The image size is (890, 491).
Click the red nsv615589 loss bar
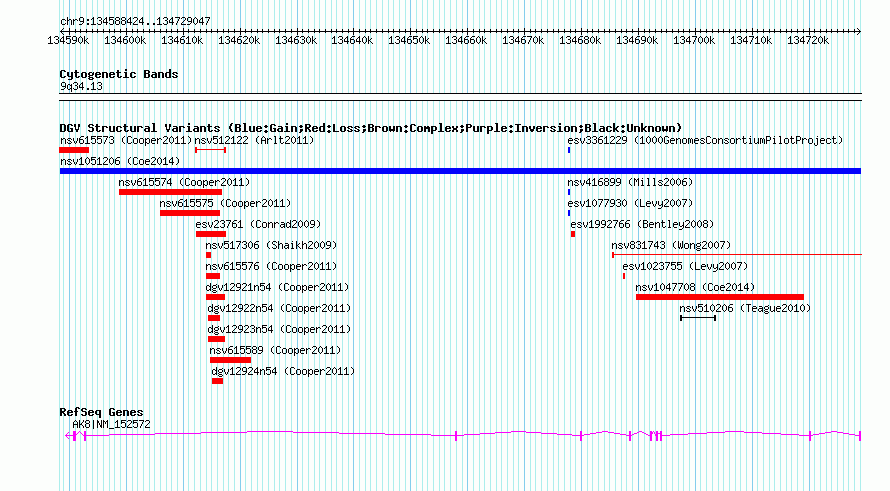click(230, 360)
